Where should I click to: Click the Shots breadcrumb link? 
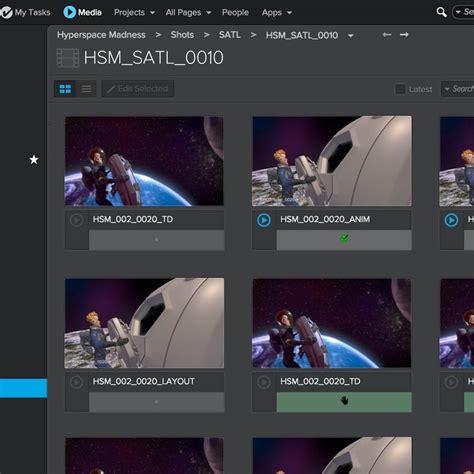pyautogui.click(x=182, y=35)
